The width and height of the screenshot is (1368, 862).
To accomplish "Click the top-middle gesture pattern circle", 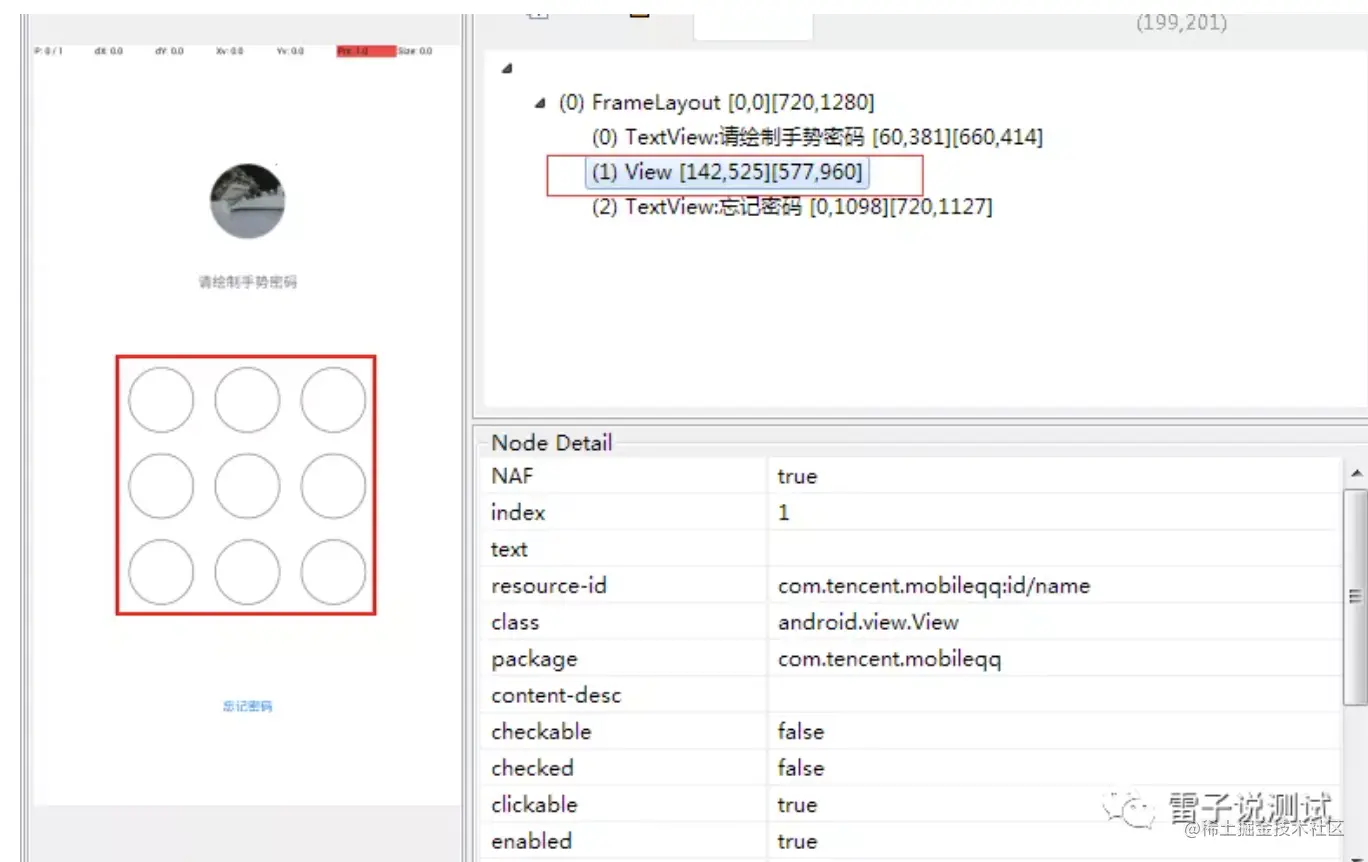I will pos(247,400).
